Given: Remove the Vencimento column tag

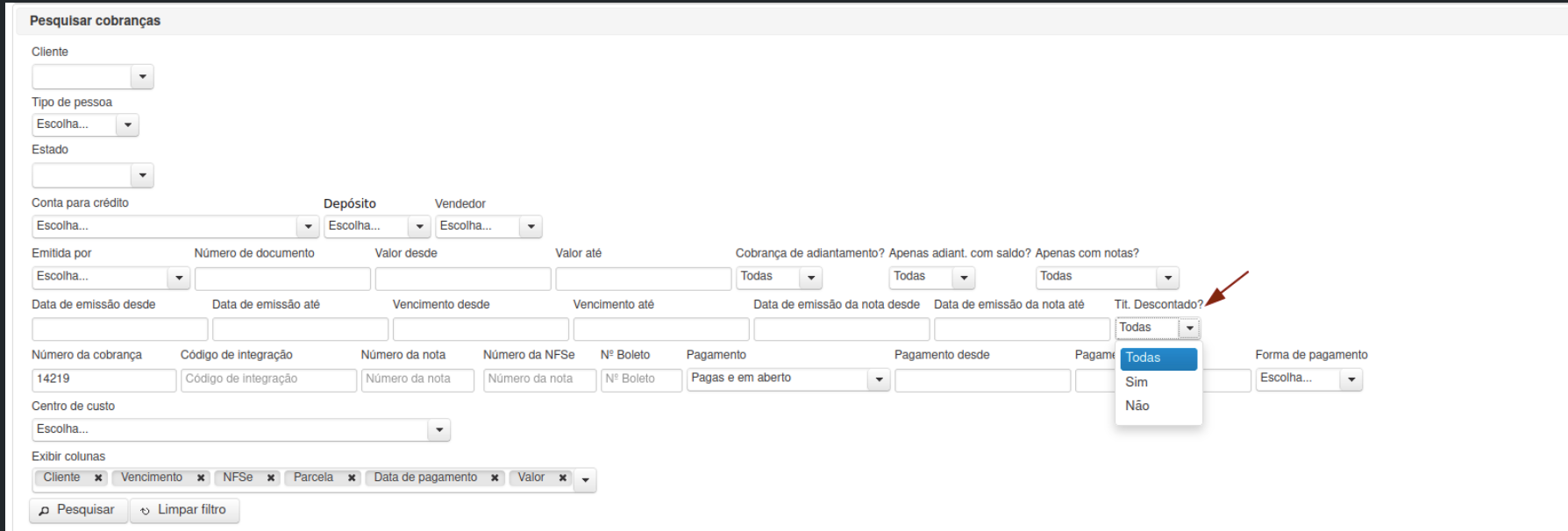Looking at the screenshot, I should click(x=201, y=478).
